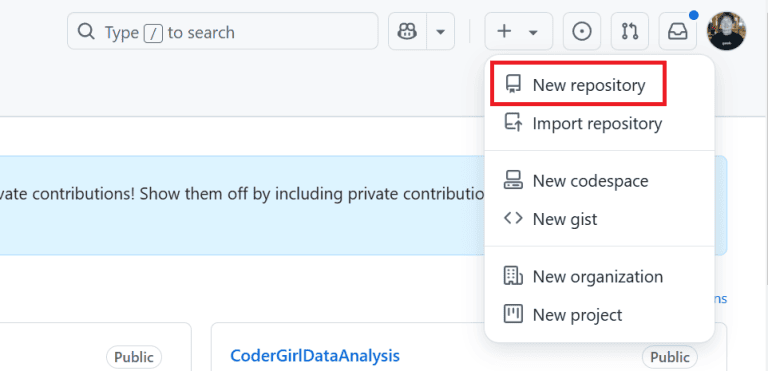Screen dimensions: 768x371
Task: Click the search input field
Action: (x=223, y=31)
